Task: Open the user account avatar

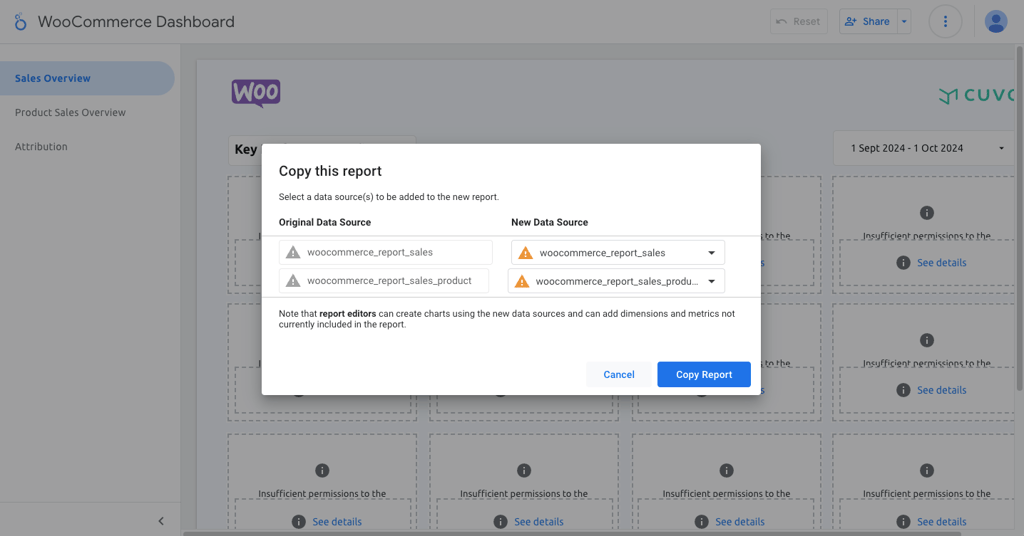Action: (x=995, y=21)
